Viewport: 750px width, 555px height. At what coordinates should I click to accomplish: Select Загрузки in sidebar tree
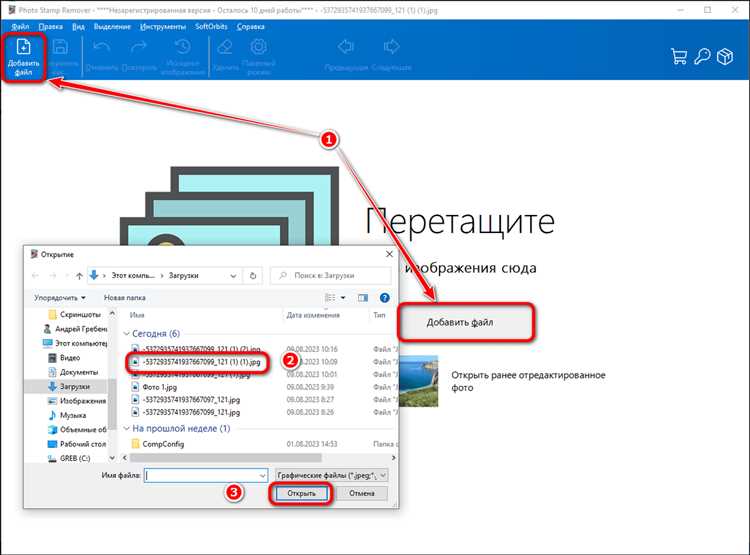(69, 386)
